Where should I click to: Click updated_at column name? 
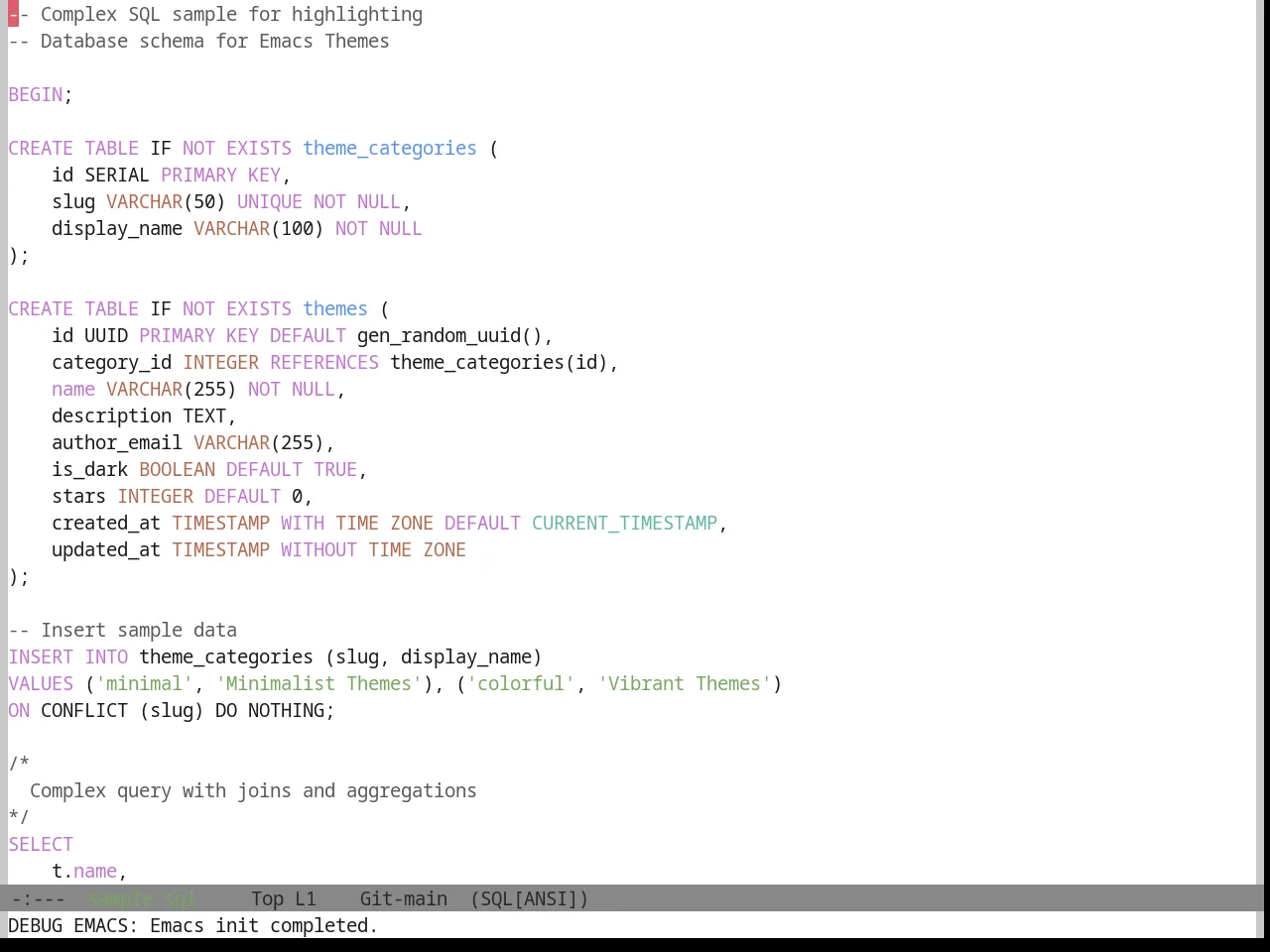click(x=106, y=549)
